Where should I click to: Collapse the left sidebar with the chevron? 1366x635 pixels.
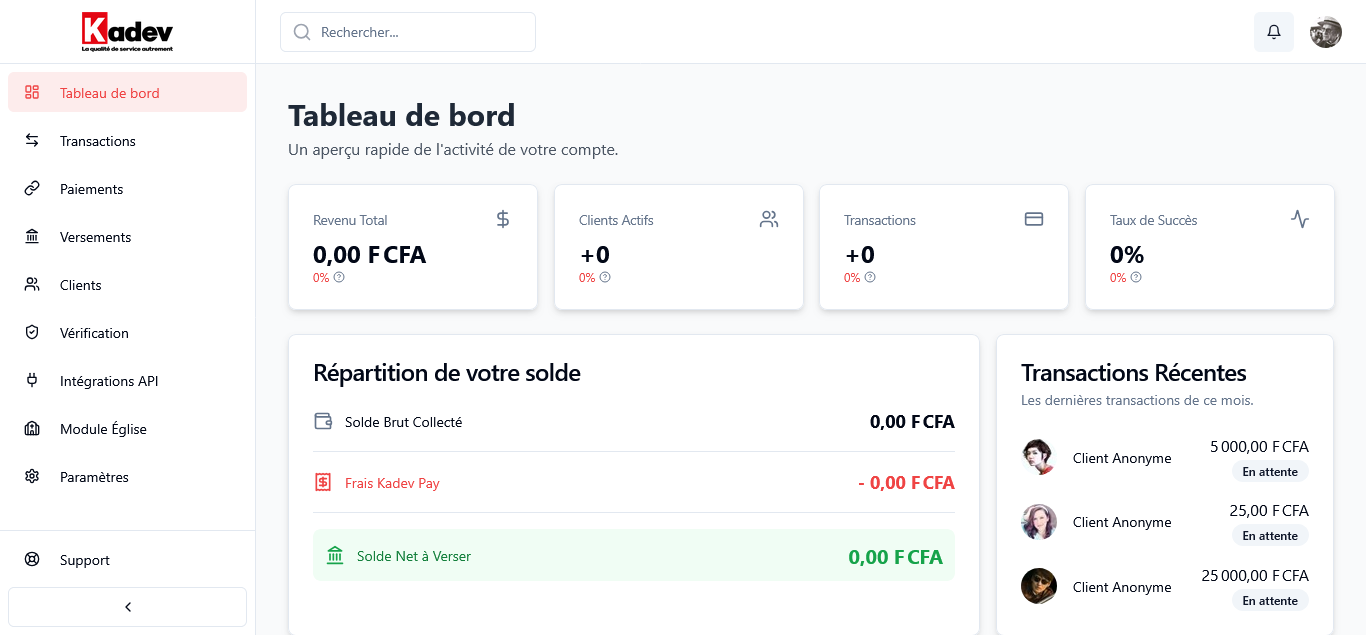tap(127, 606)
